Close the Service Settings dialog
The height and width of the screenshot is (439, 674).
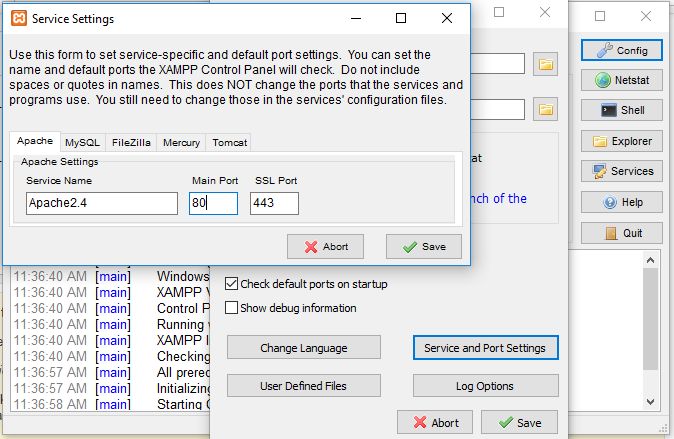447,18
